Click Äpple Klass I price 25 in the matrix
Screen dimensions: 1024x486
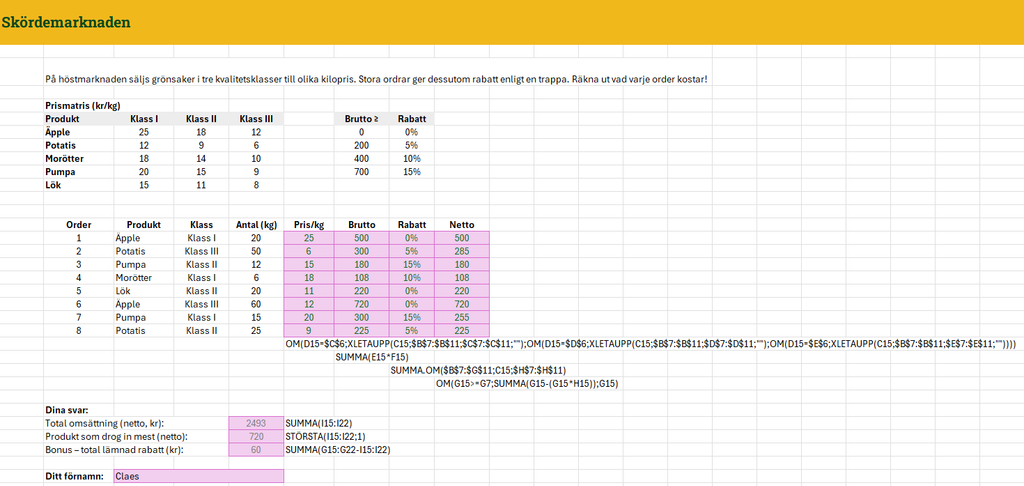(146, 132)
